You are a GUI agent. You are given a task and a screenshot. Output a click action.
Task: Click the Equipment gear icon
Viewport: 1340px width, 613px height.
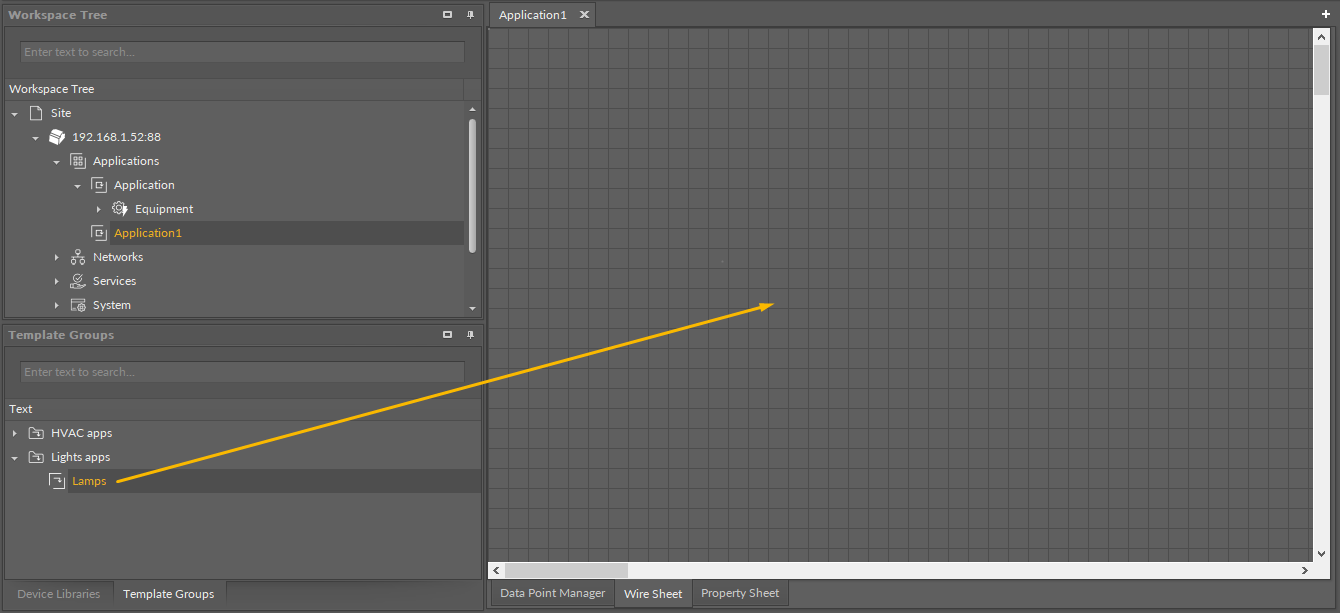click(120, 209)
